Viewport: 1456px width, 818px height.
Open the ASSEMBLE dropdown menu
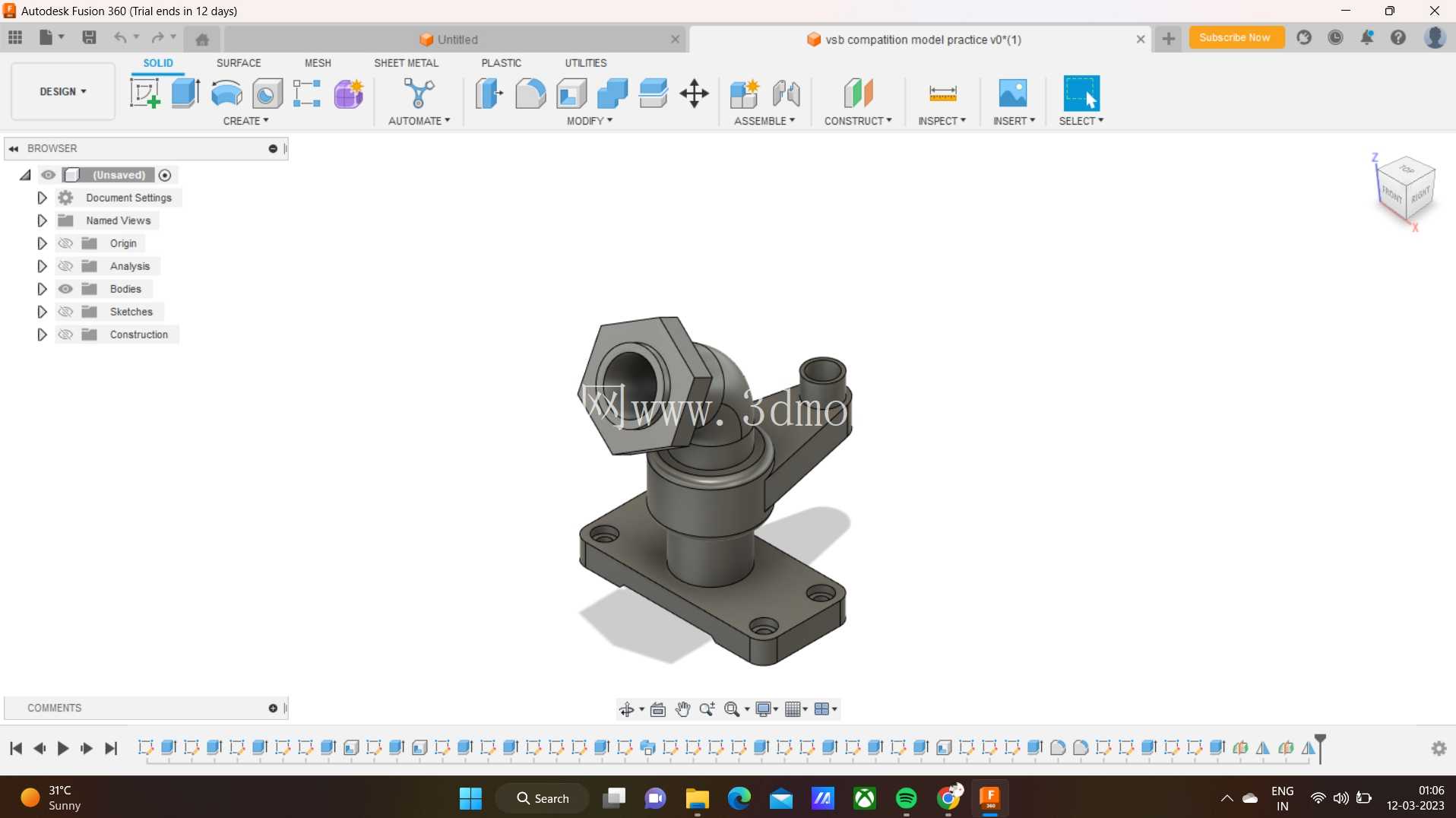pyautogui.click(x=764, y=121)
